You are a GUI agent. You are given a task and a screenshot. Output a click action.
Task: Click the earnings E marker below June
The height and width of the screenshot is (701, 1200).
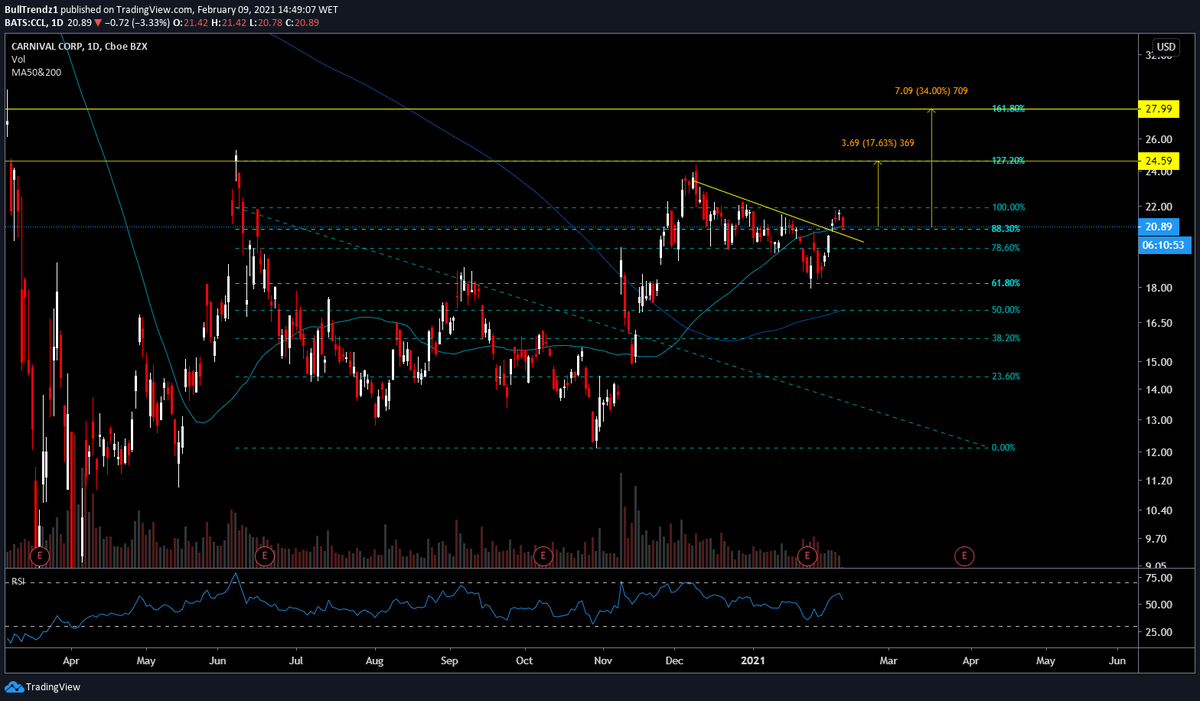coord(265,555)
